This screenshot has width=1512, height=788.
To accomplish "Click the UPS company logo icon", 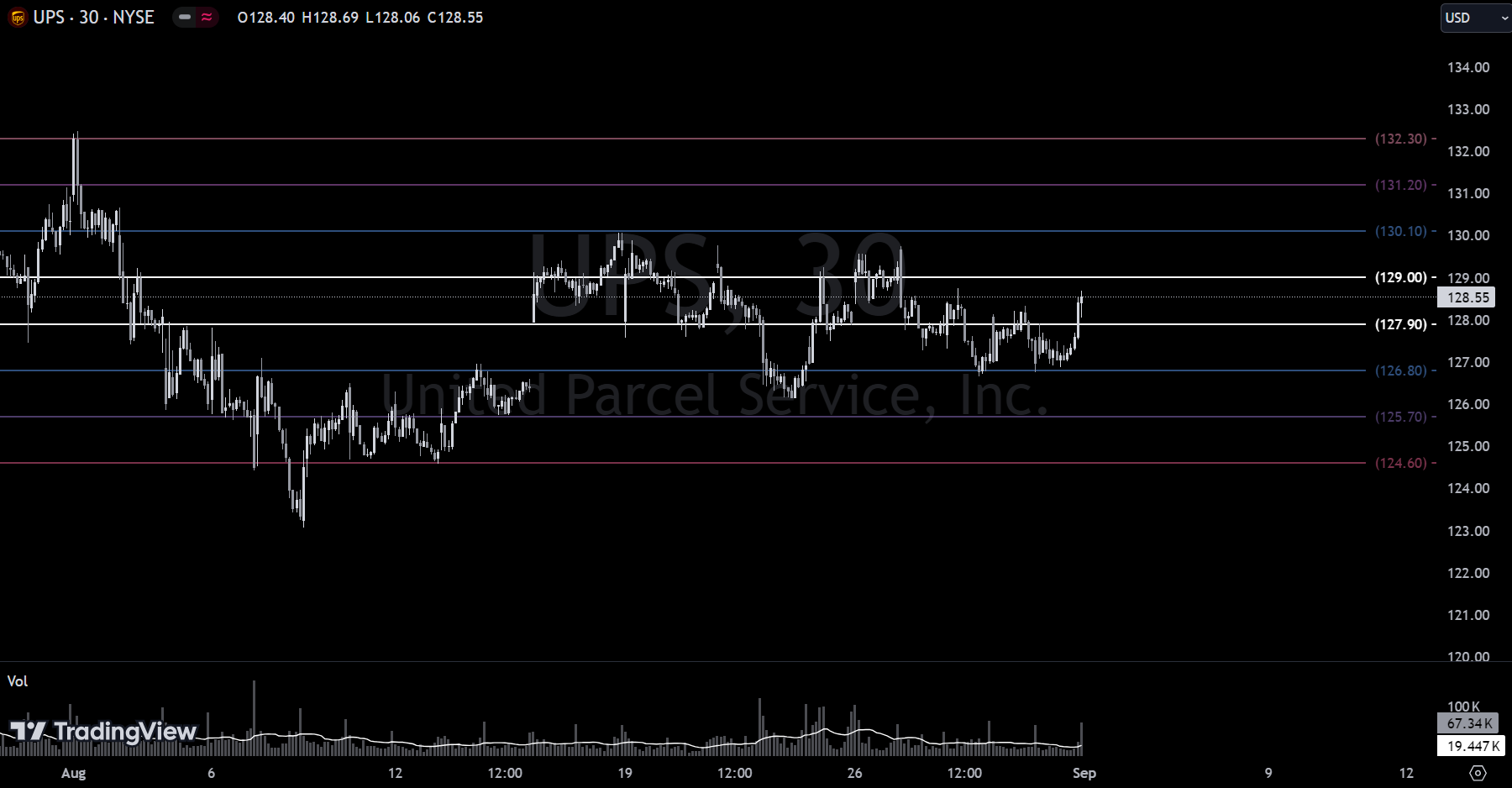I will click(x=18, y=18).
